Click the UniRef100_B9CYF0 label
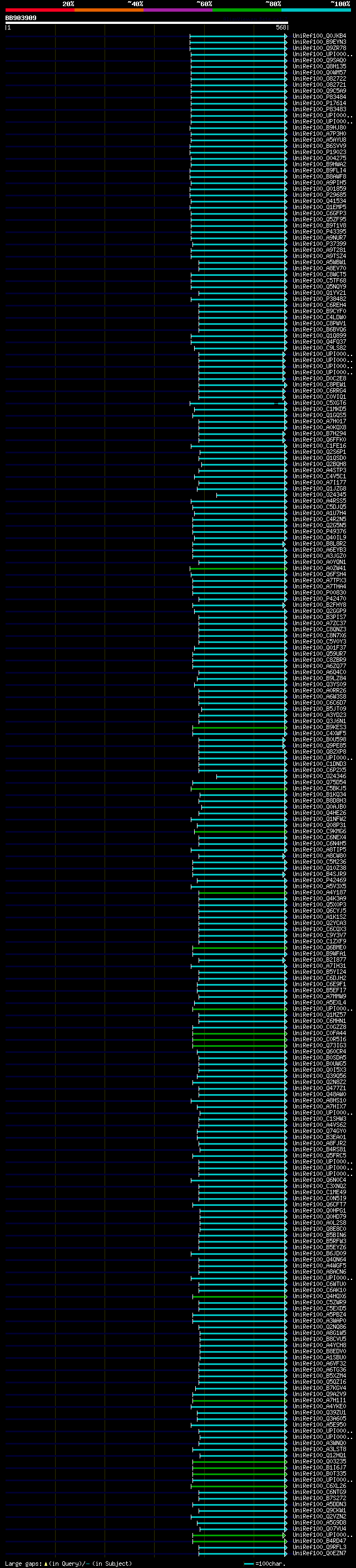The image size is (356, 1568). tap(319, 311)
